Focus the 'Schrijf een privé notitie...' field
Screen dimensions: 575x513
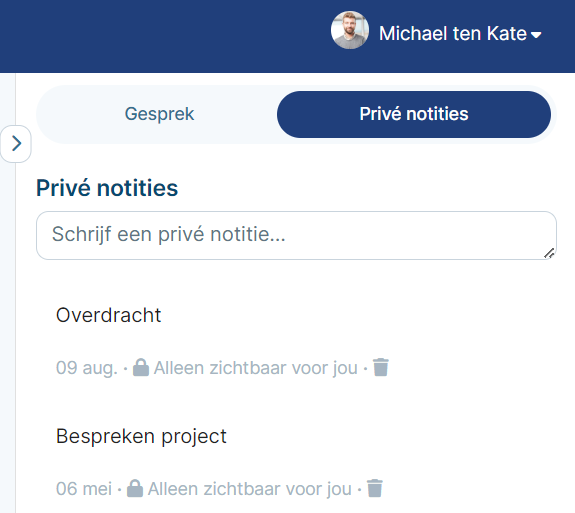point(296,235)
